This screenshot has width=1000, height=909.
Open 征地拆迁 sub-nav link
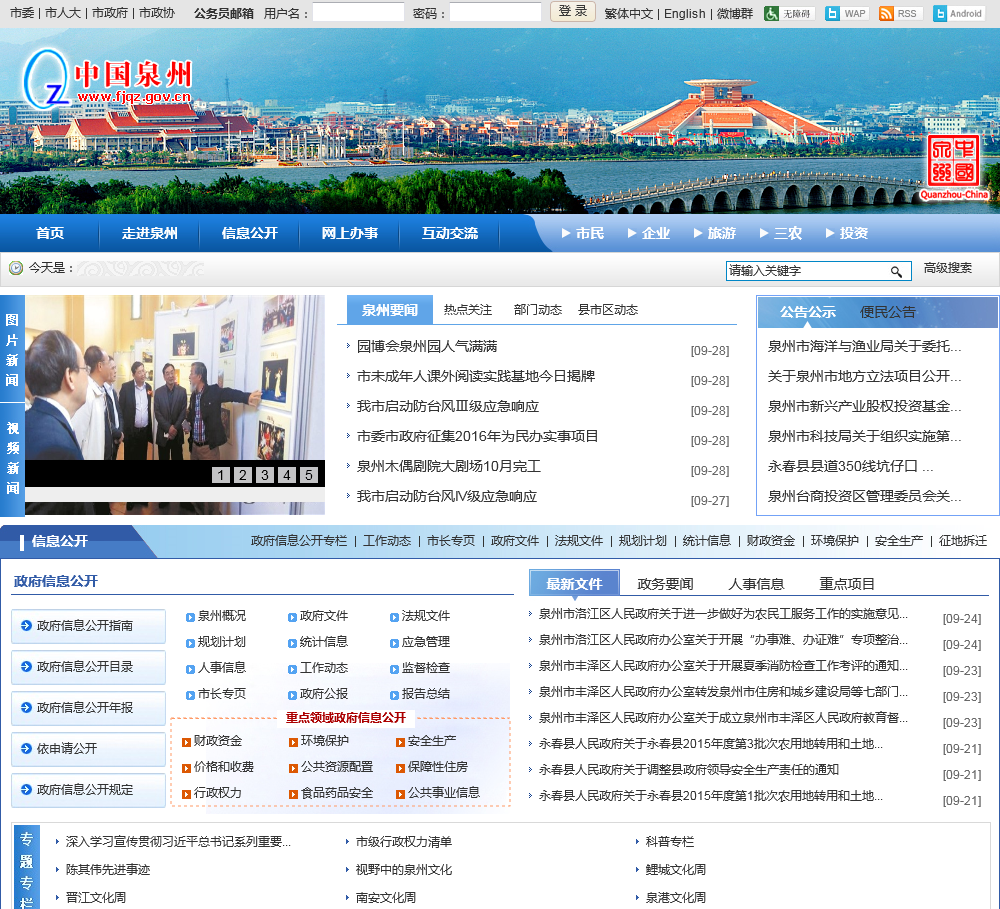(962, 541)
